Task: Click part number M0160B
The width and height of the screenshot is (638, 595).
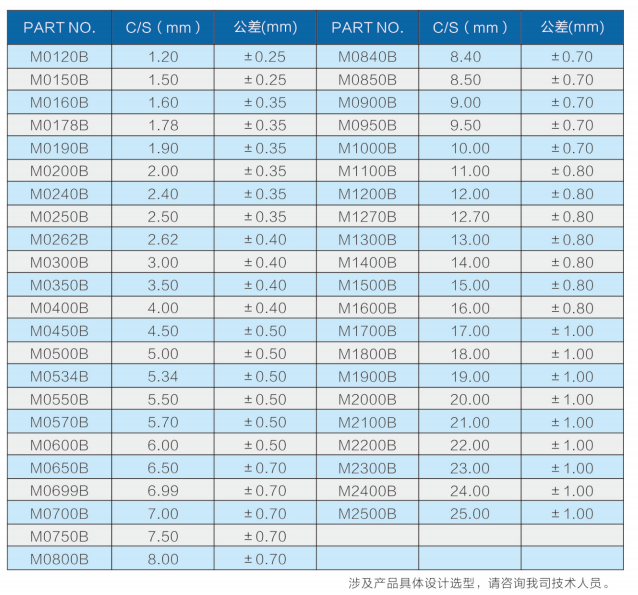Action: pos(59,102)
